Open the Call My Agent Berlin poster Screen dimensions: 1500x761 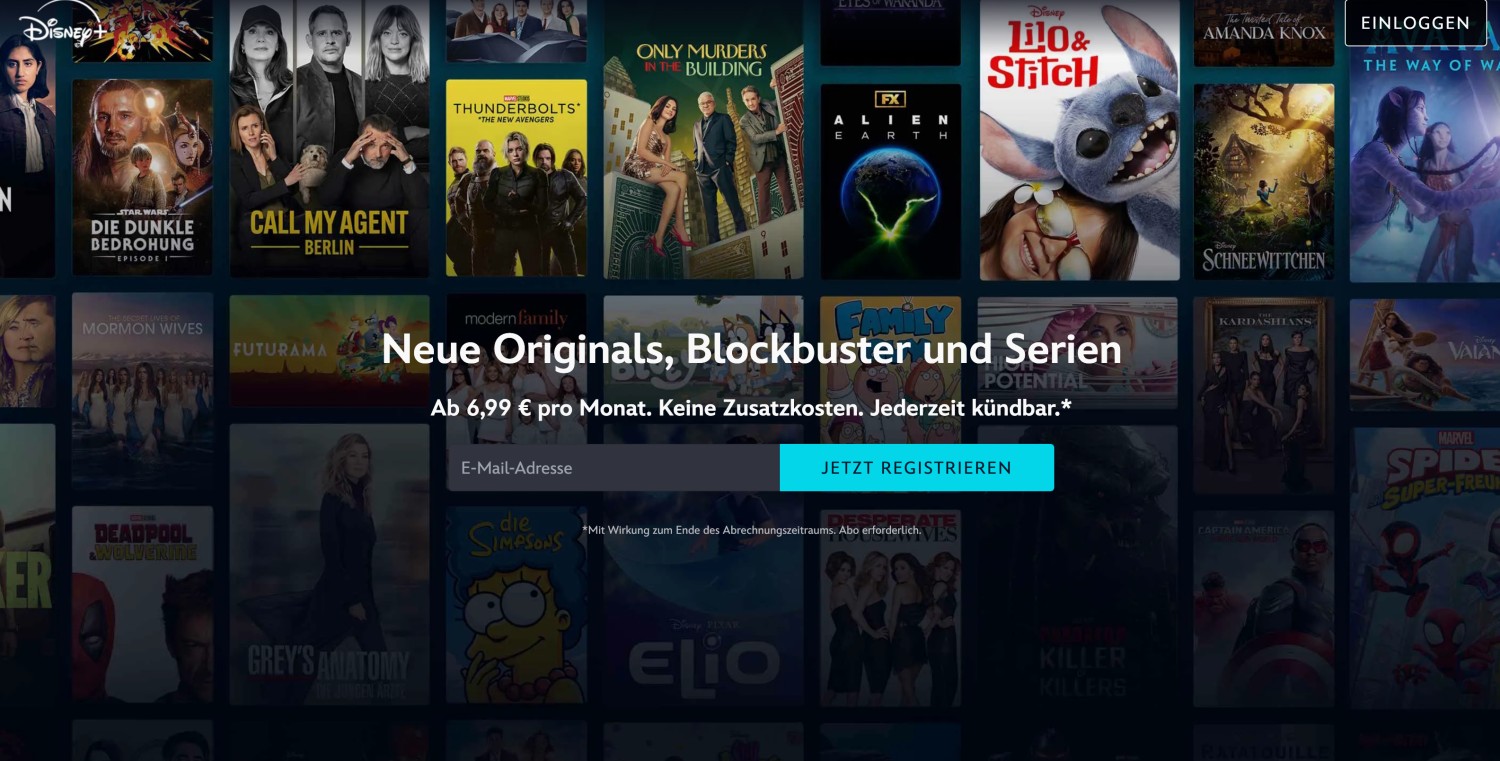[x=329, y=138]
